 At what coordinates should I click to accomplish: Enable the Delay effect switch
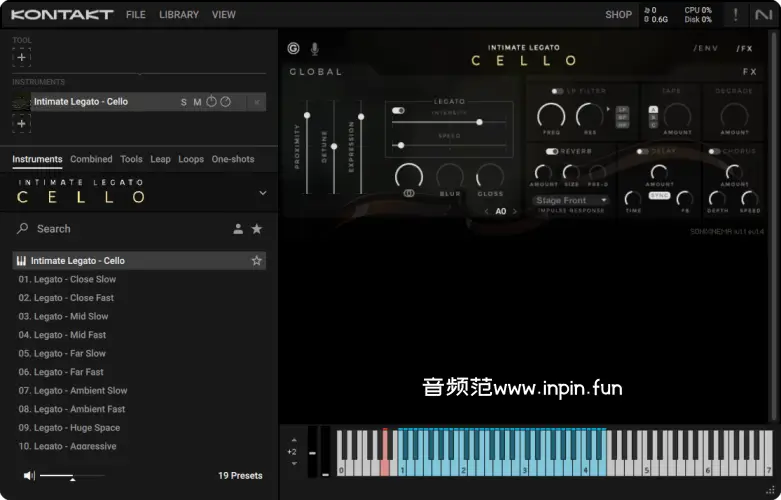click(644, 151)
